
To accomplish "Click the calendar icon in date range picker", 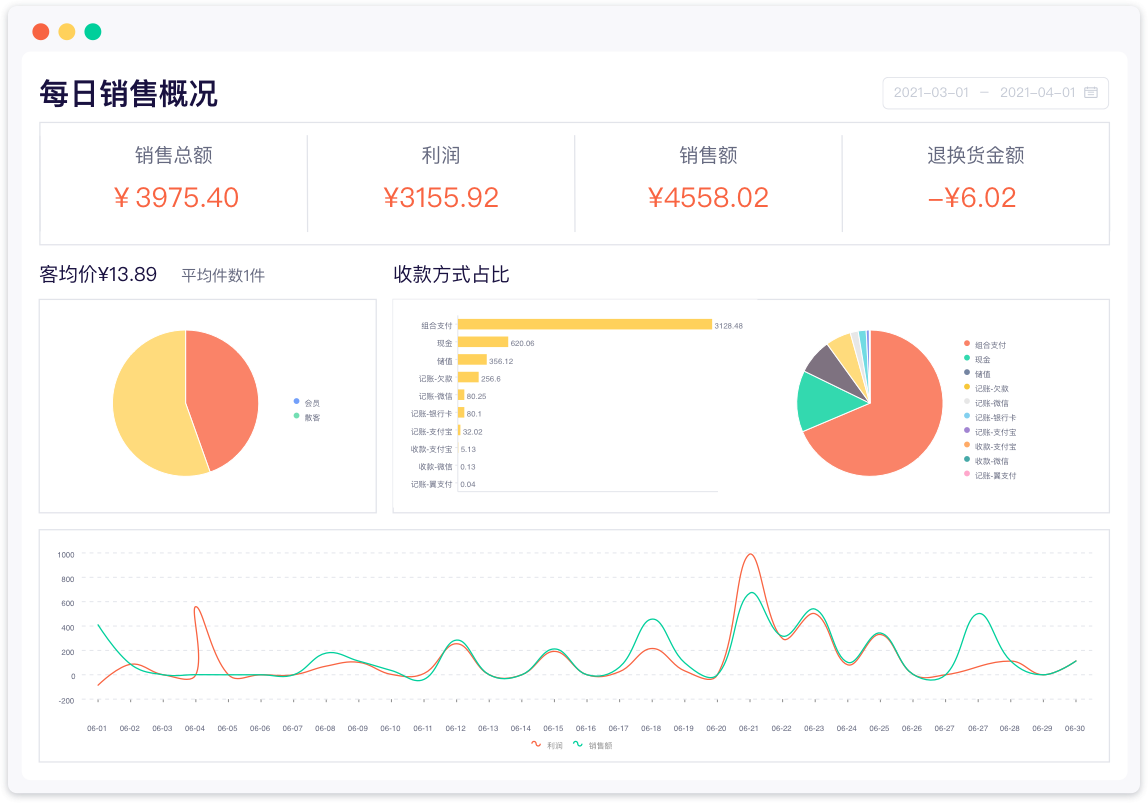I will click(x=1091, y=93).
